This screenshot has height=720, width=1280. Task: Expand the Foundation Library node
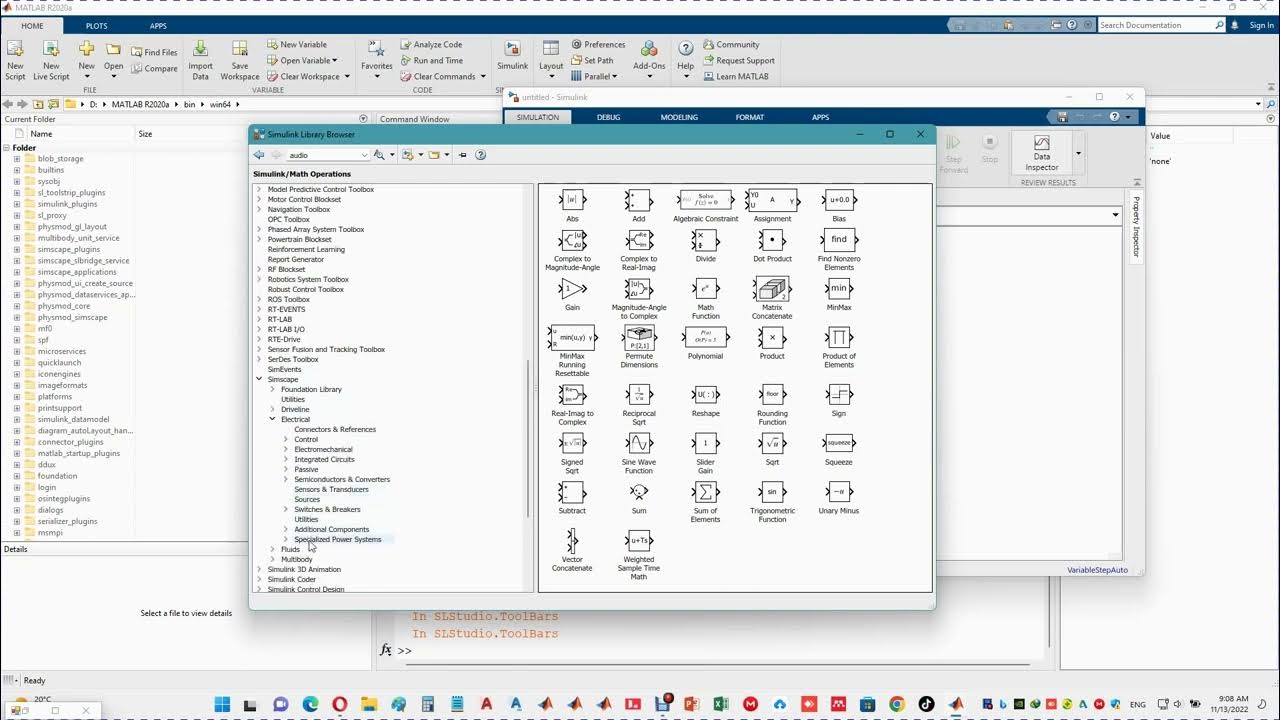click(272, 389)
